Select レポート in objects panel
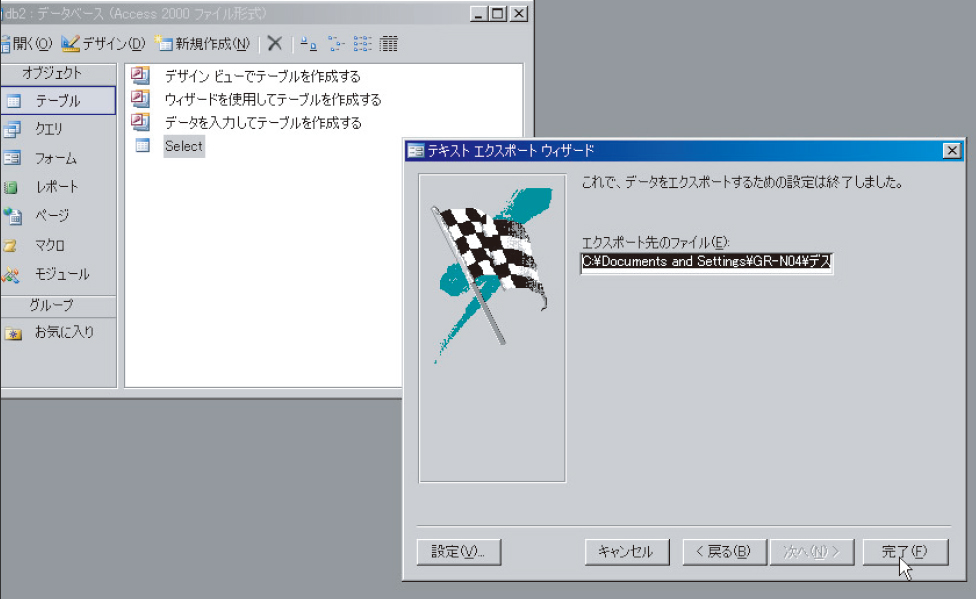Image resolution: width=976 pixels, height=599 pixels. [58, 187]
